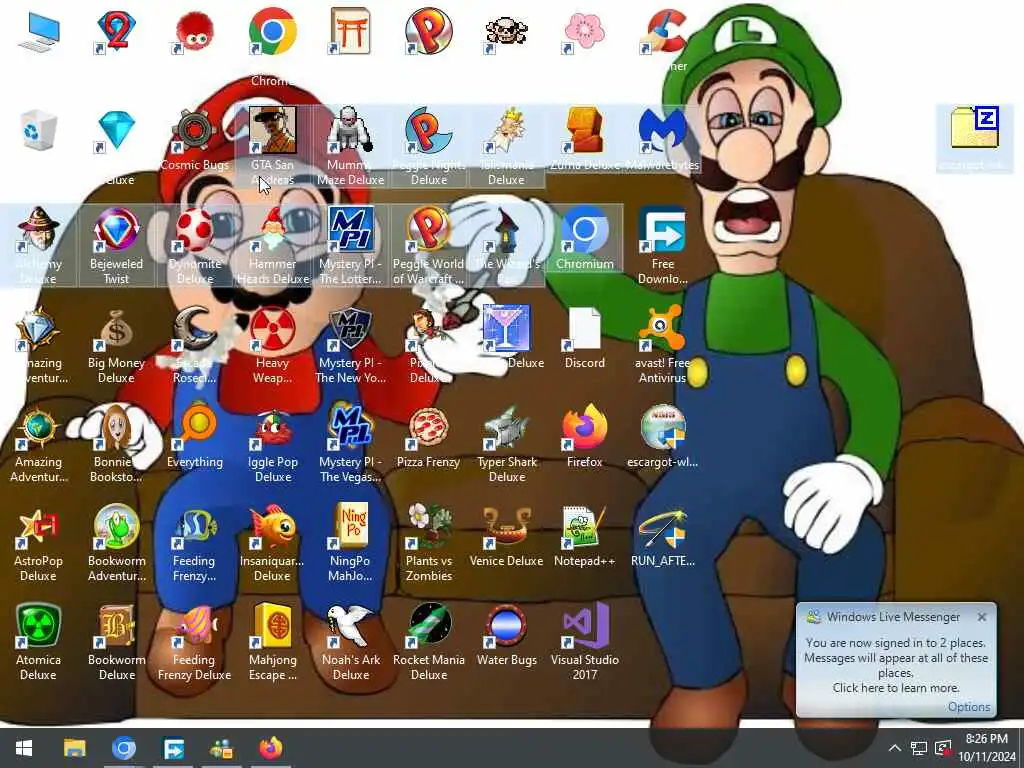The height and width of the screenshot is (768, 1024).
Task: Close the Windows Live Messenger notification
Action: [x=982, y=617]
